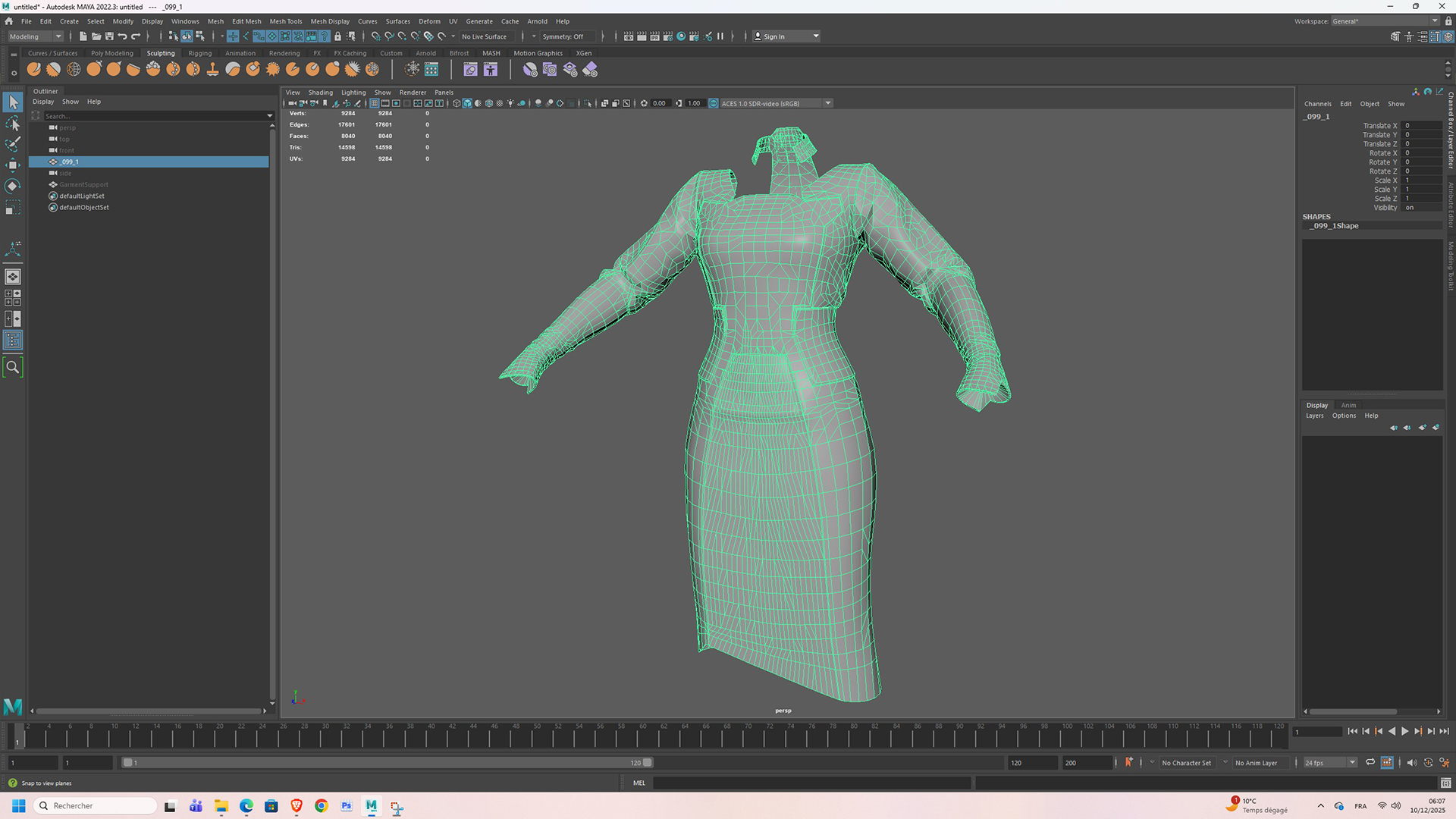Open the viewport ACES color space dropdown

click(829, 103)
